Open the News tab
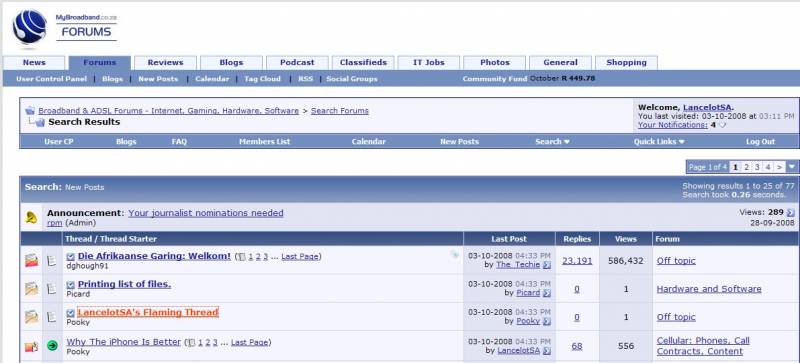The image size is (800, 363). click(x=34, y=62)
